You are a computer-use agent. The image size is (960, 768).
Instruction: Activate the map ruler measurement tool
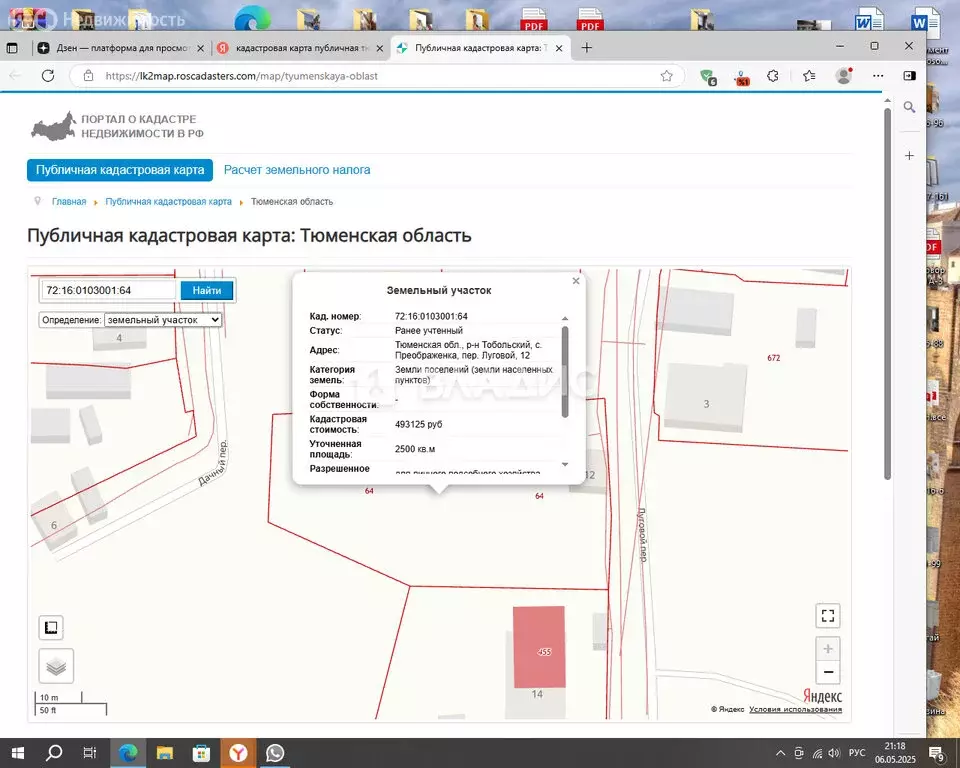click(x=51, y=628)
